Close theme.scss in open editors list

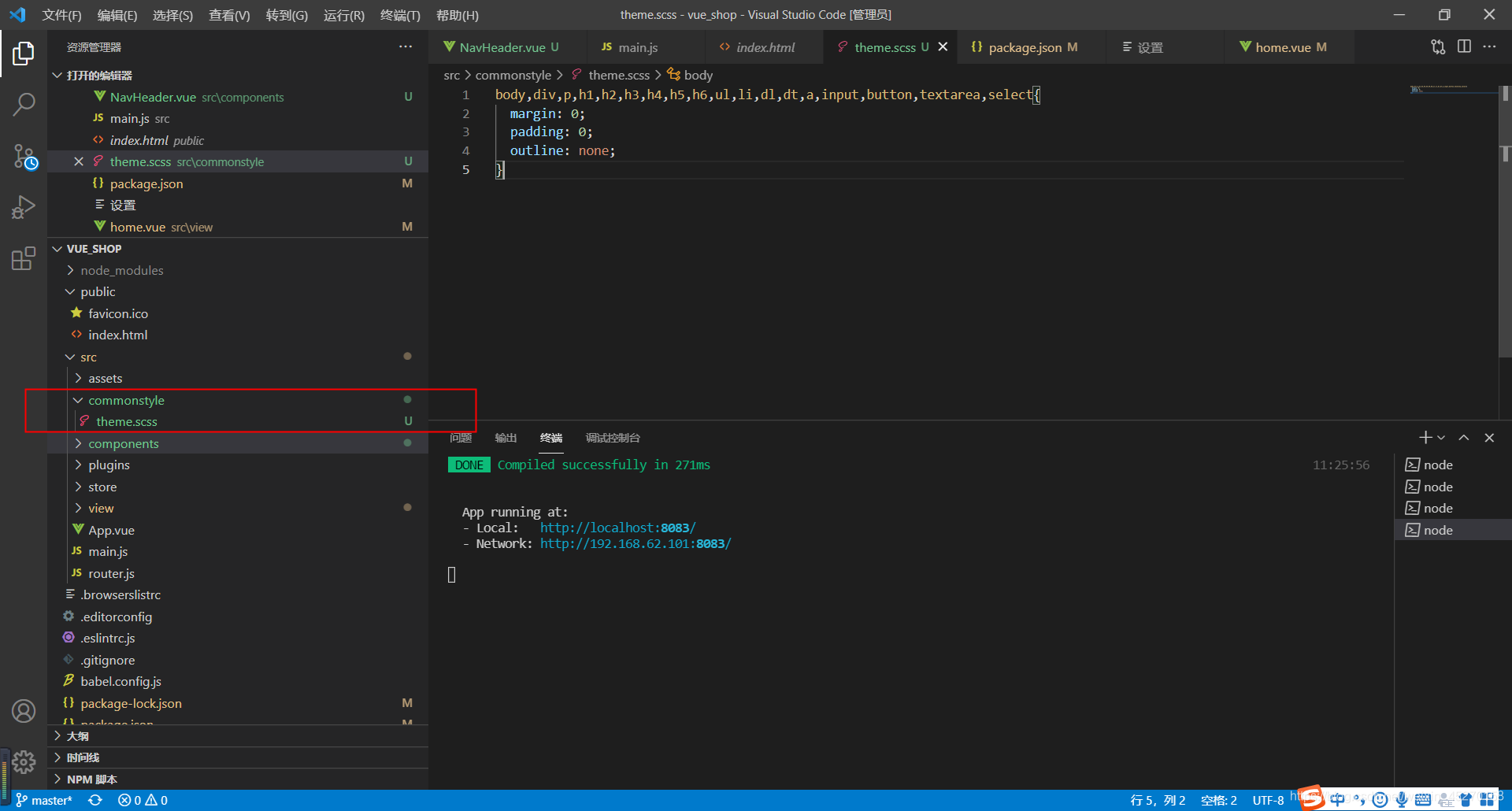[x=79, y=161]
